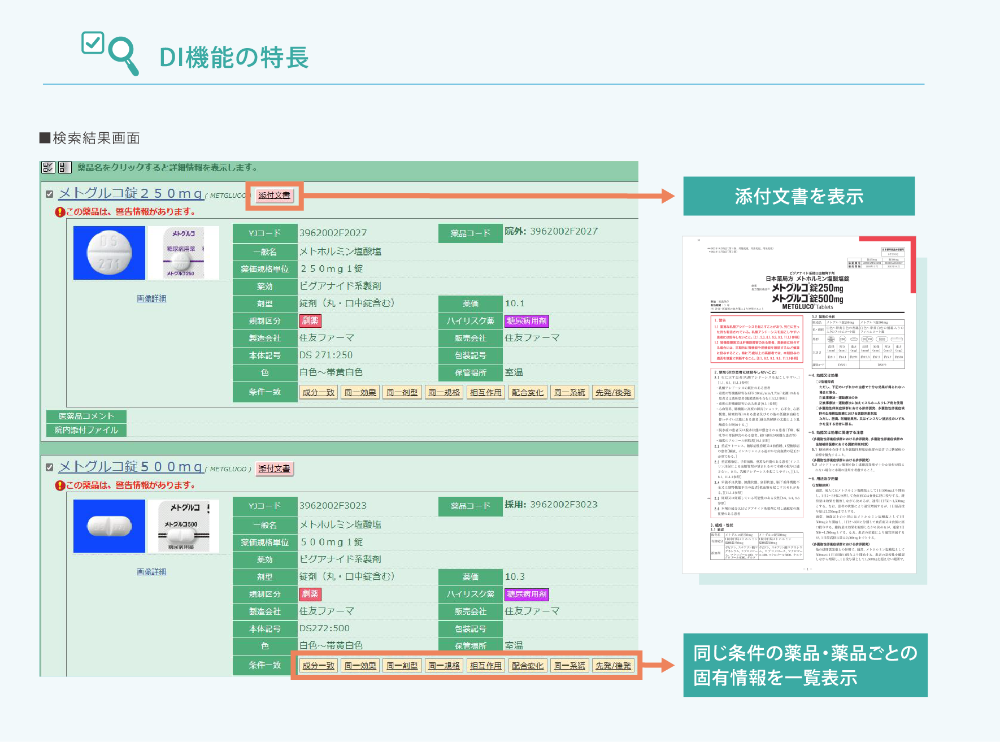
Task: Click the purple 糖尿病用剤 tag for 250mg
Action: point(527,321)
